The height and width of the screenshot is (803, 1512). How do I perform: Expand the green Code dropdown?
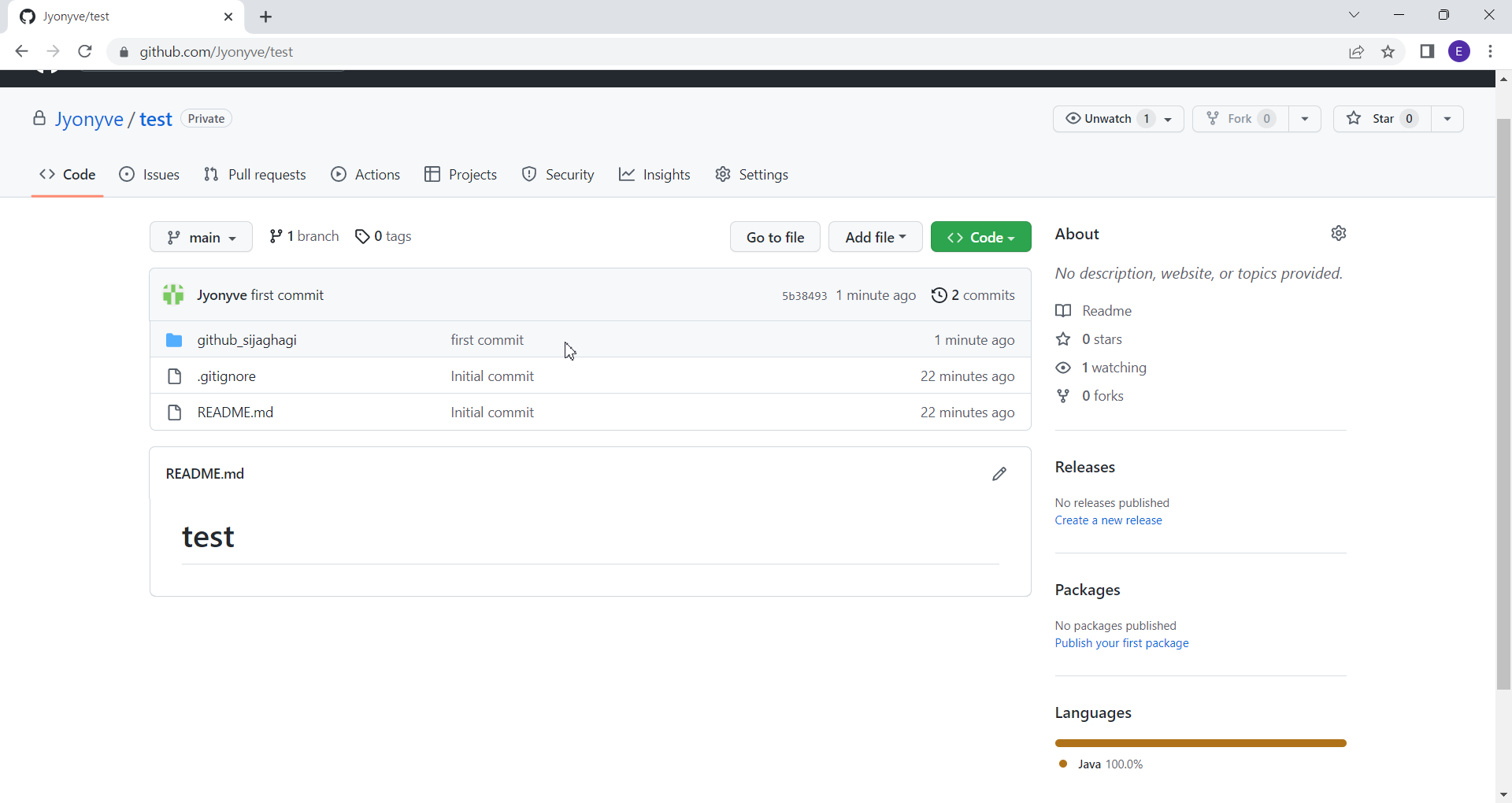[980, 237]
